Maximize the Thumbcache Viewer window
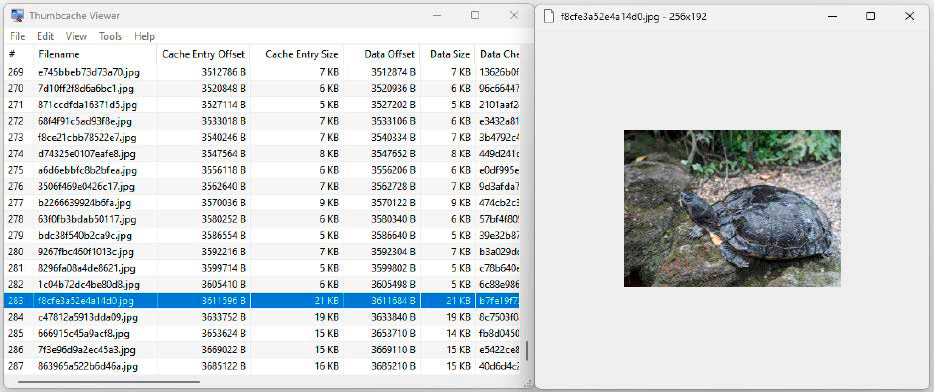 [475, 15]
